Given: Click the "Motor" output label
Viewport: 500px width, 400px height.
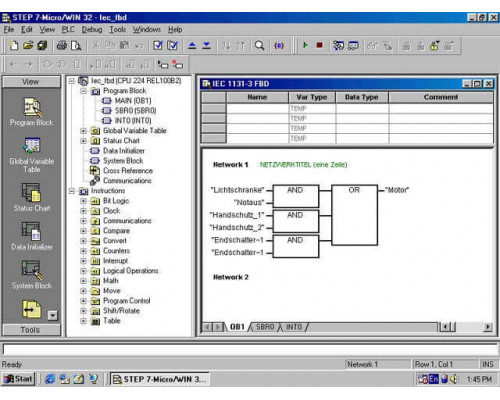Looking at the screenshot, I should [x=397, y=190].
